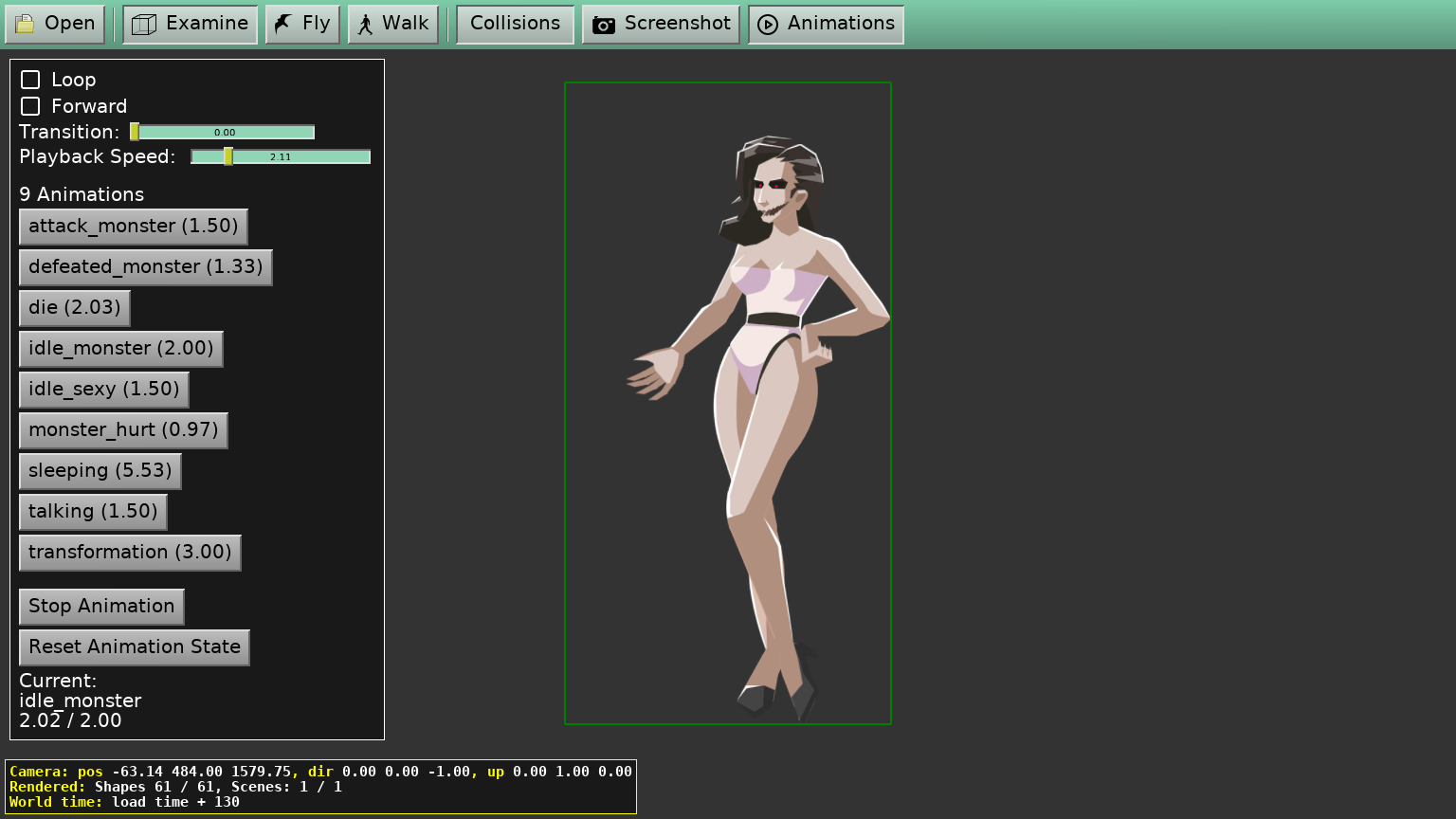Activate Walk mode icon
This screenshot has width=1456, height=819.
pos(366,25)
